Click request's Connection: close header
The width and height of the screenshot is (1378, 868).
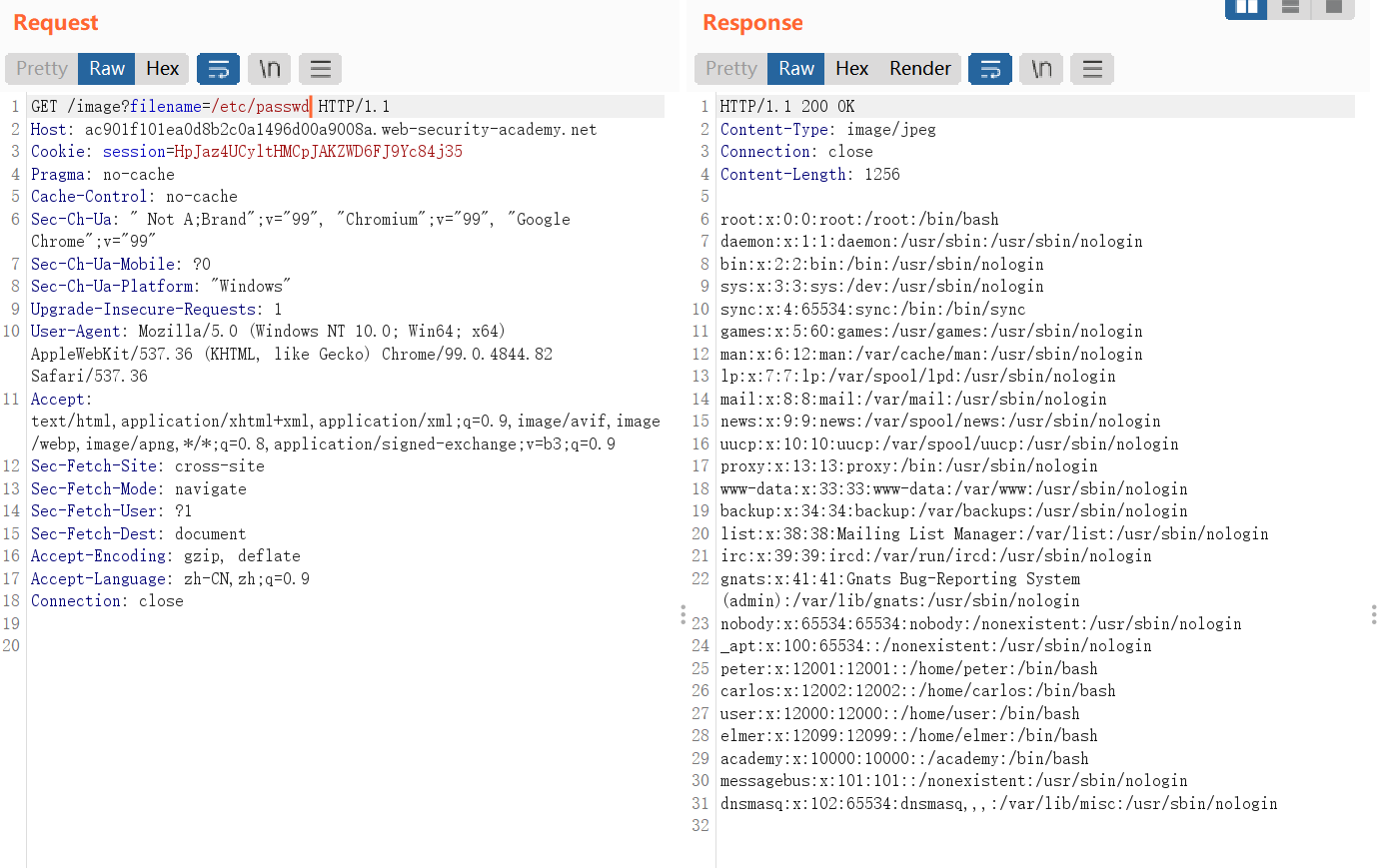click(x=107, y=600)
